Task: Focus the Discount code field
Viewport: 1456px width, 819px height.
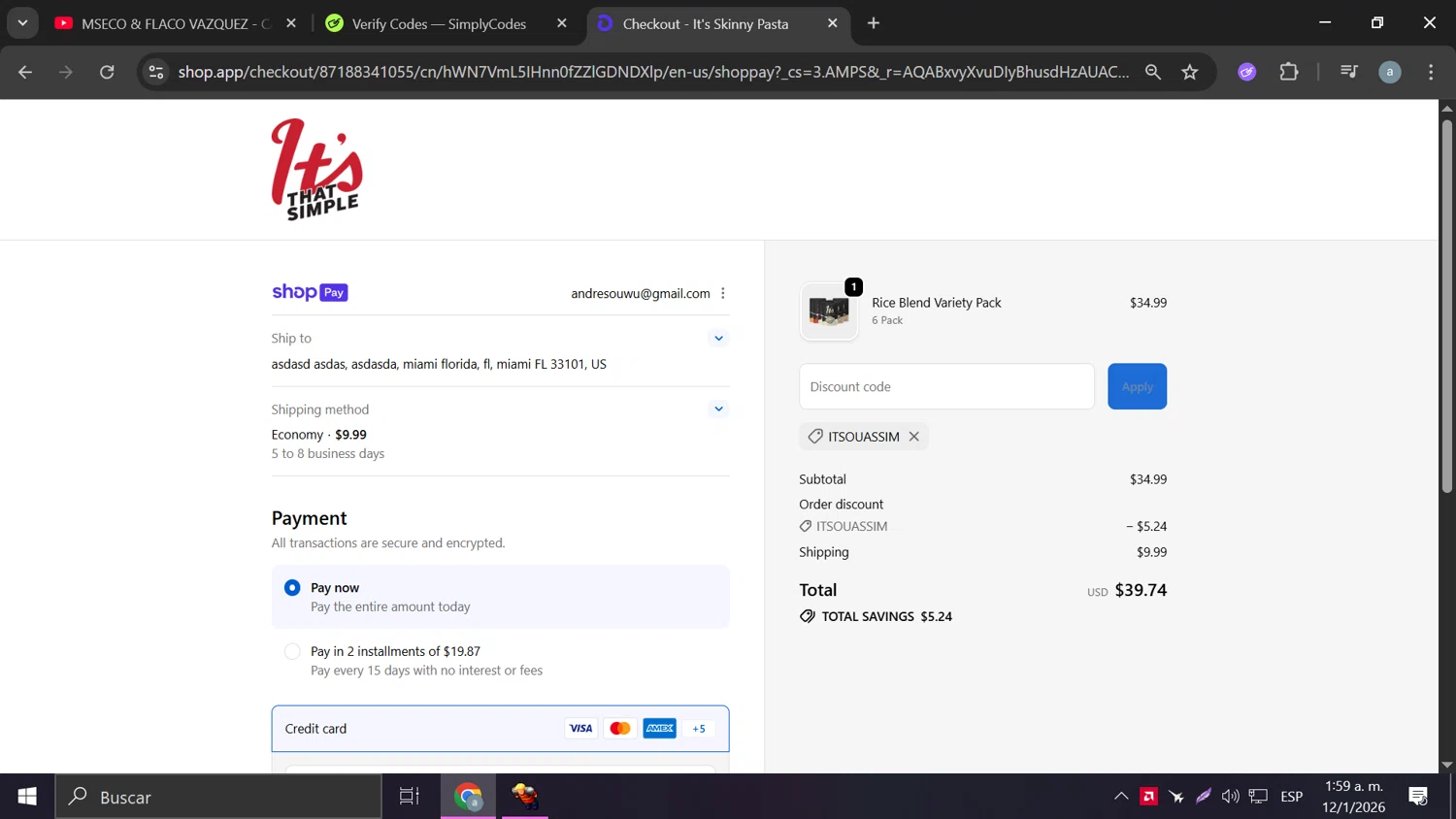Action: pyautogui.click(x=946, y=386)
